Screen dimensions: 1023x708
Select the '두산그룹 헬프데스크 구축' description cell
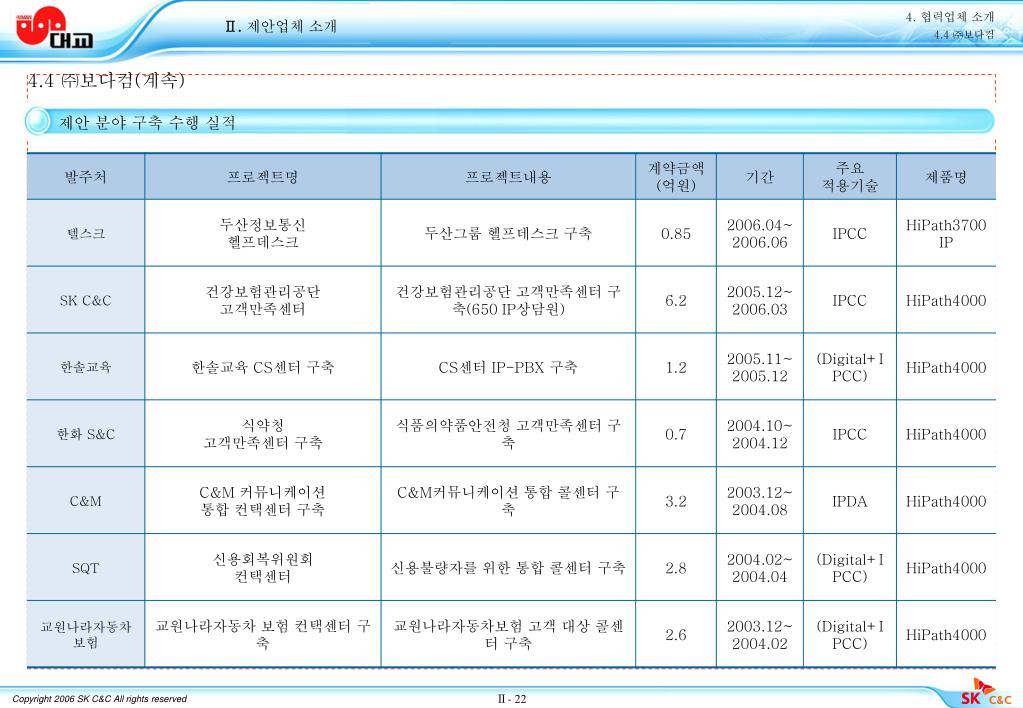click(x=508, y=234)
